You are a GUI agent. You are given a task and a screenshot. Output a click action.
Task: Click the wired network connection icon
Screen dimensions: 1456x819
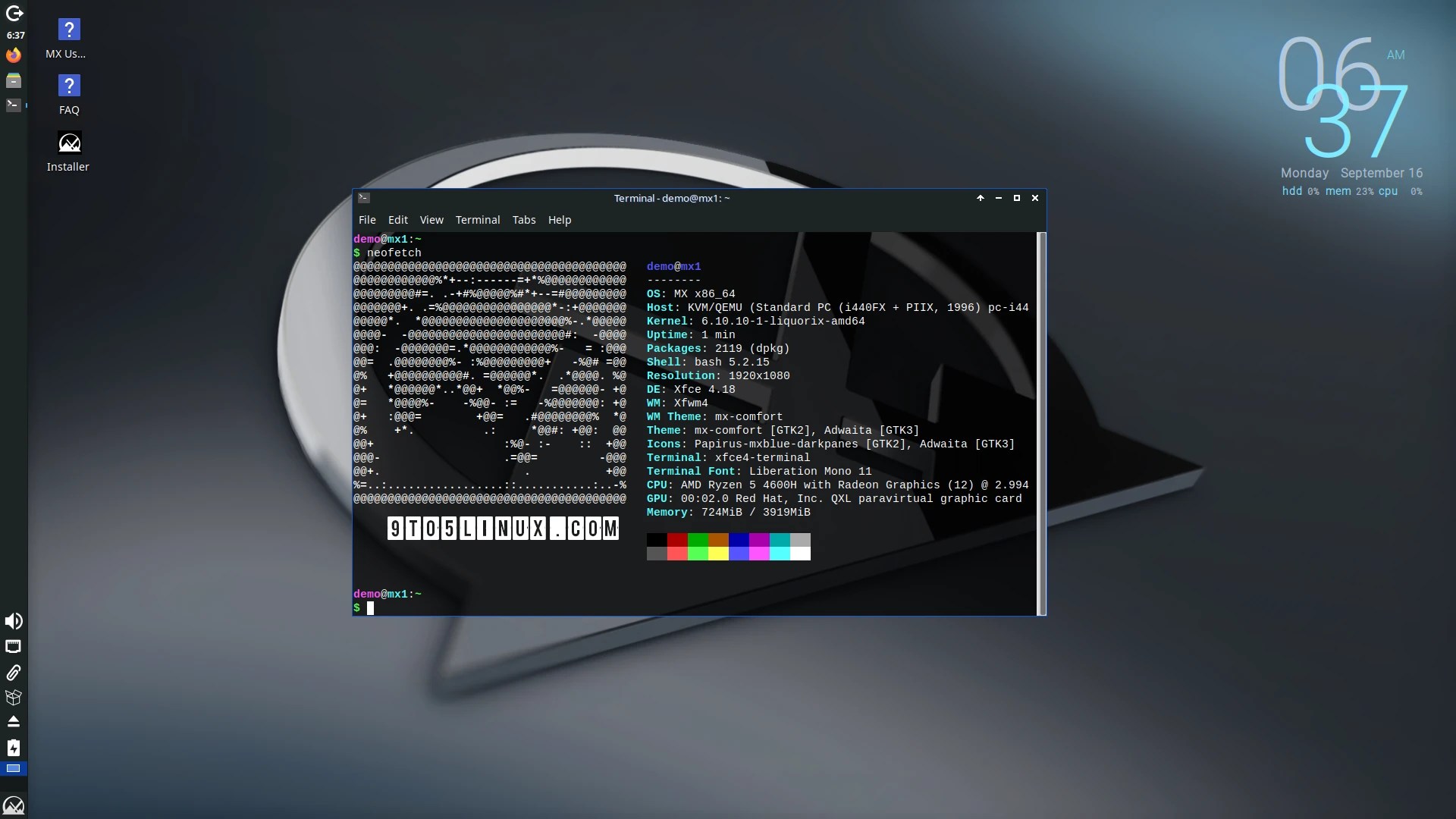pos(14,647)
